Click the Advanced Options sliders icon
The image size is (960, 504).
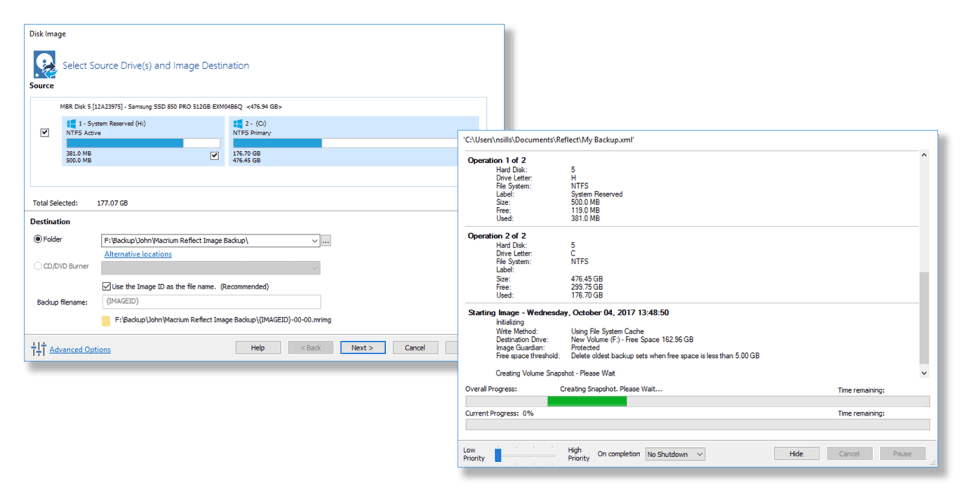39,348
